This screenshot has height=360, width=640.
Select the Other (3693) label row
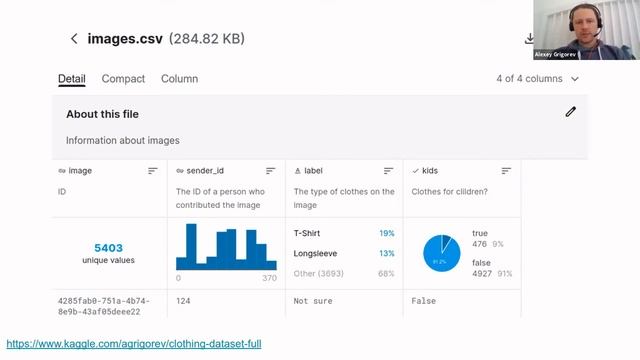click(x=344, y=273)
